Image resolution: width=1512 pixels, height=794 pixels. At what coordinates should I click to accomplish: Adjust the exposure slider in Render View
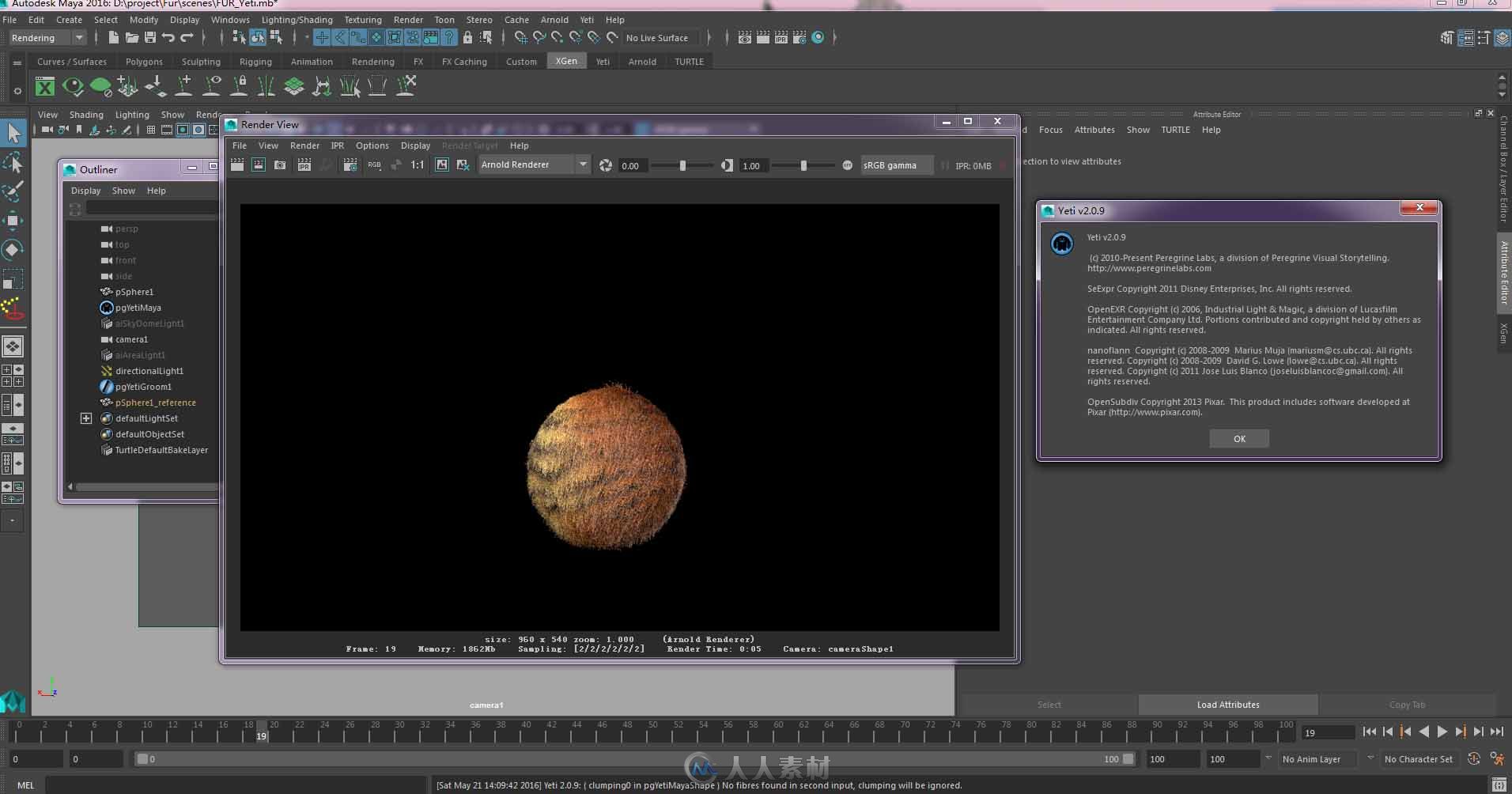tap(683, 165)
